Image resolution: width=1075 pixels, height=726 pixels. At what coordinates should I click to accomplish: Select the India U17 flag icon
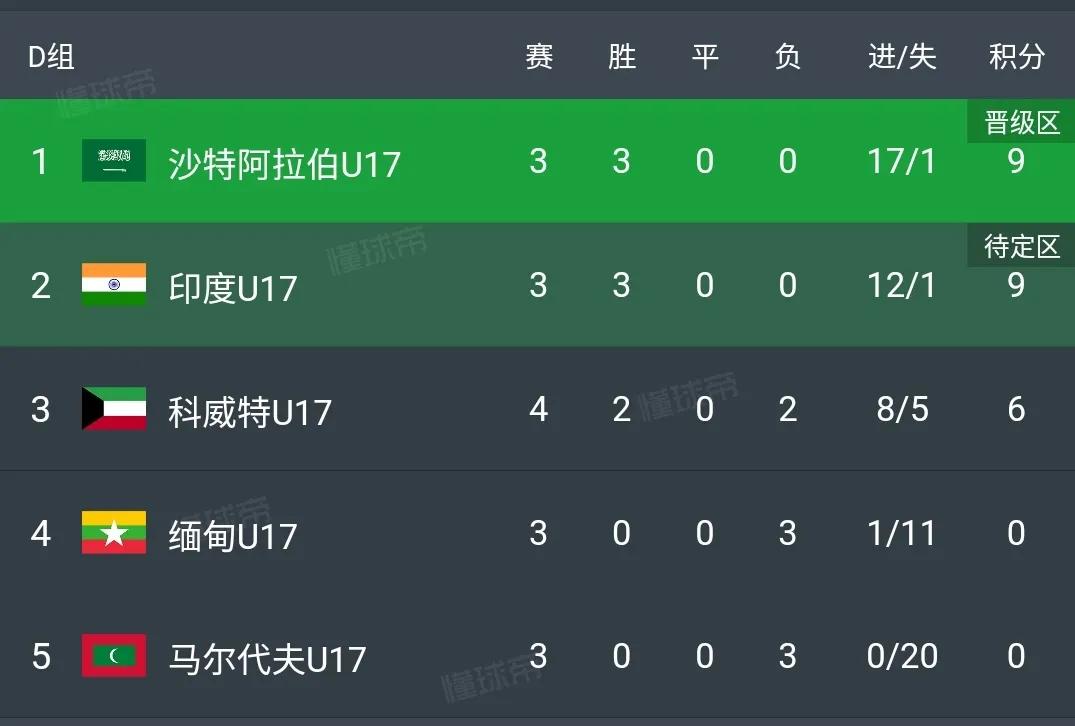[113, 285]
